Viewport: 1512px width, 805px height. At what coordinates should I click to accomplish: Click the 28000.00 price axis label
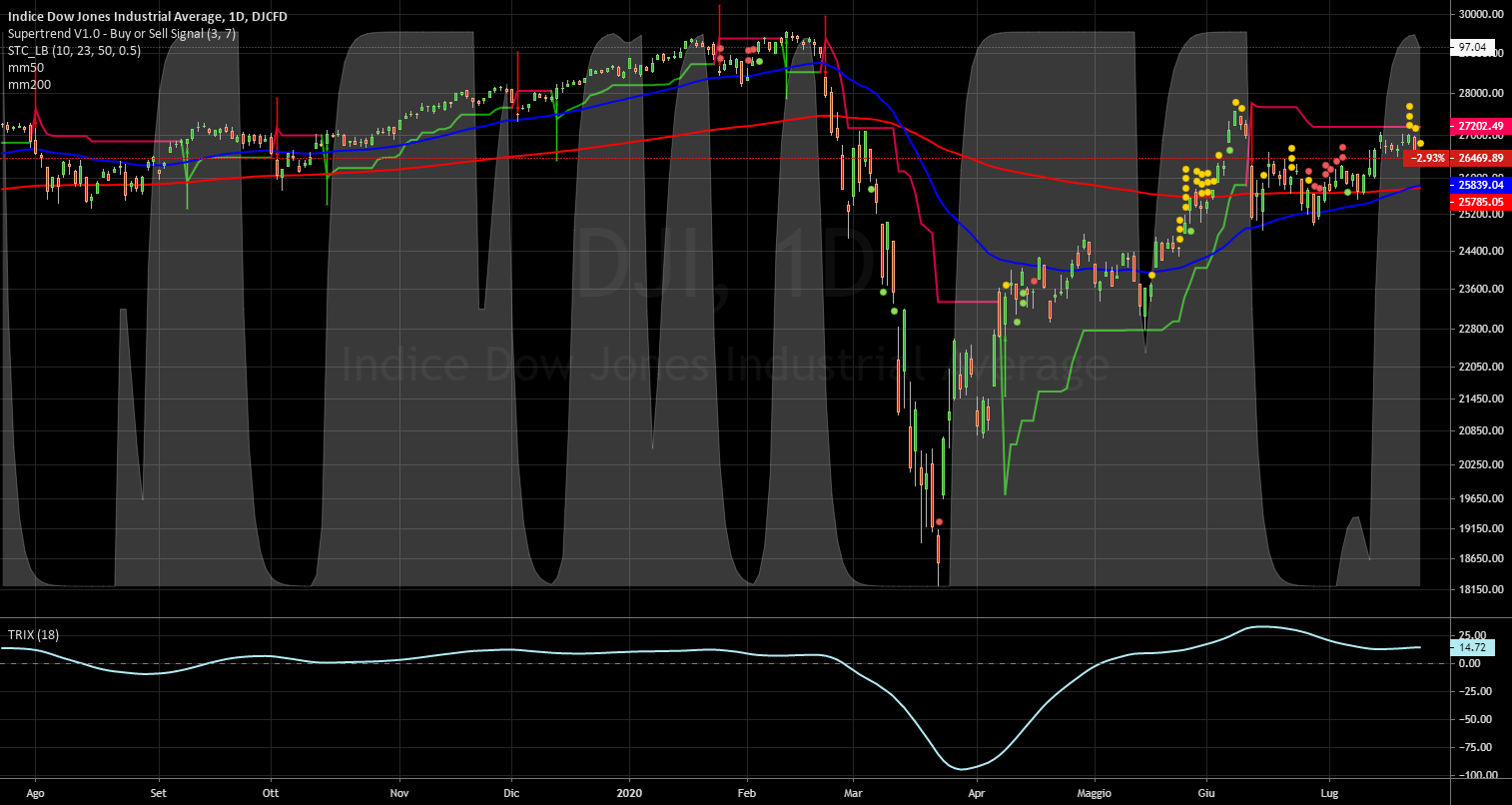point(1480,93)
